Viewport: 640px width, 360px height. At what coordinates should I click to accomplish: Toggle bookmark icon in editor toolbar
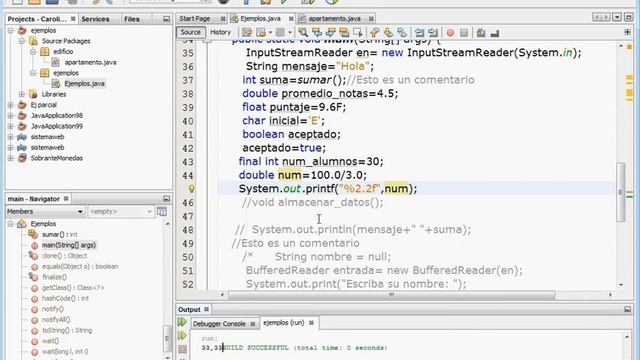point(402,32)
